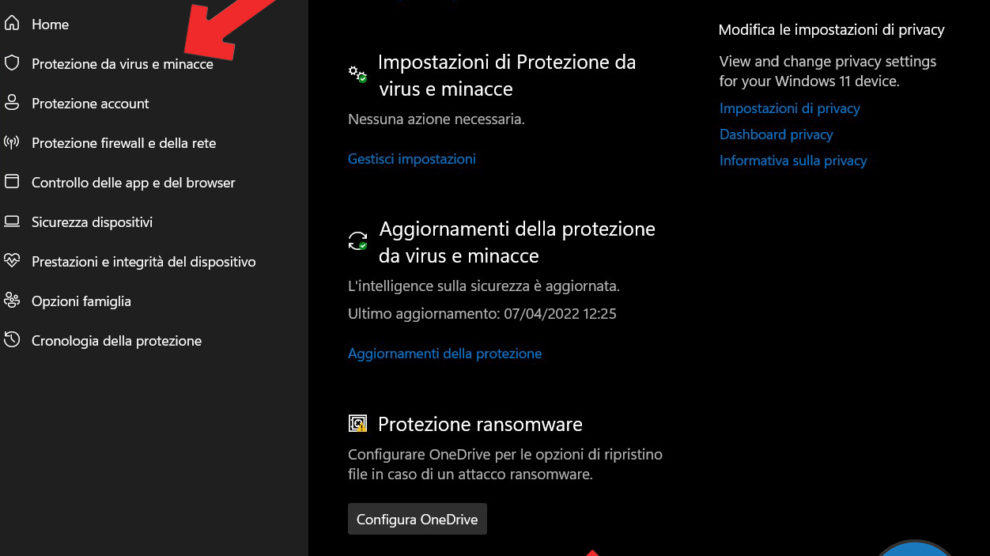Click the Sicurezza dispositivi laptop icon
Image resolution: width=990 pixels, height=556 pixels.
pyautogui.click(x=12, y=222)
